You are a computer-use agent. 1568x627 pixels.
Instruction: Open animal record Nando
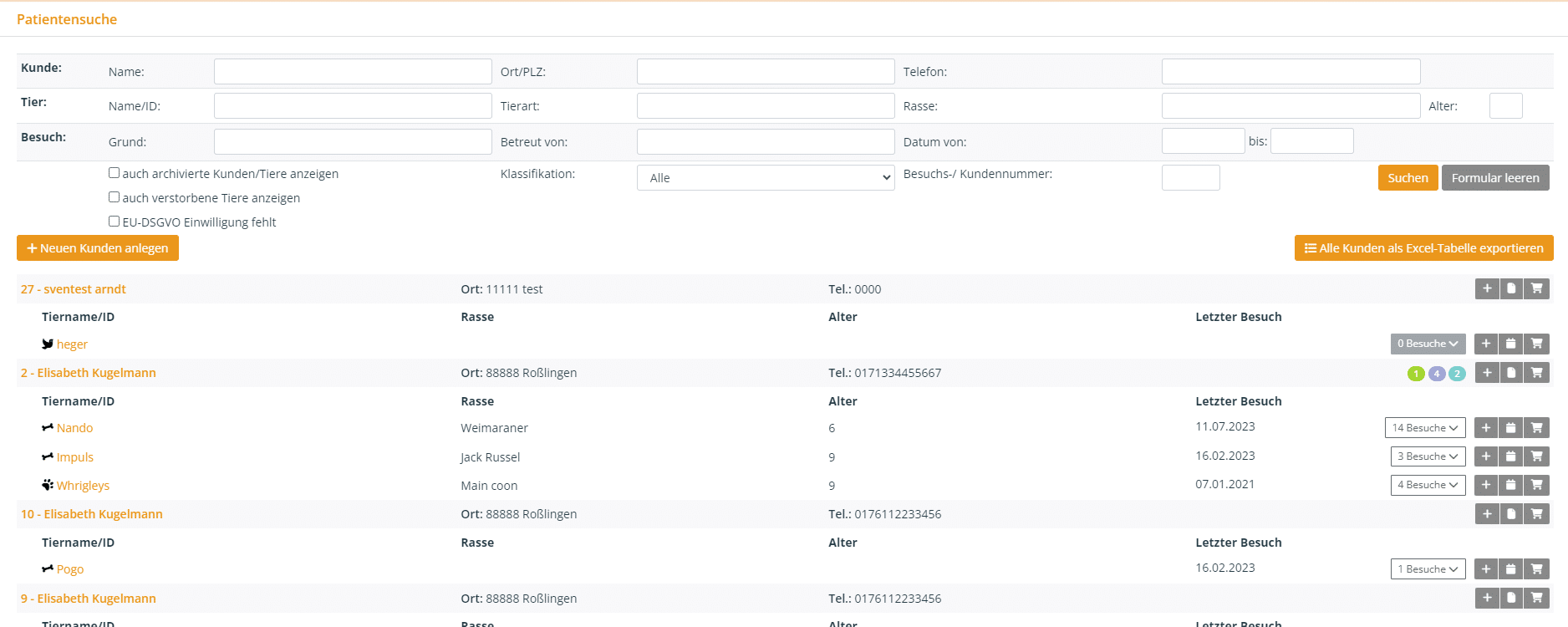click(x=74, y=428)
